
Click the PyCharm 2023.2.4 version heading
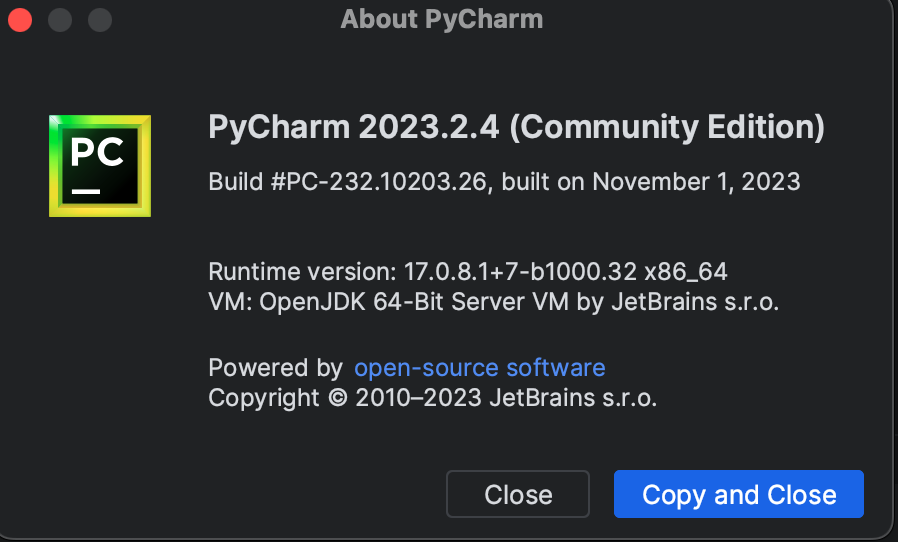tap(355, 128)
